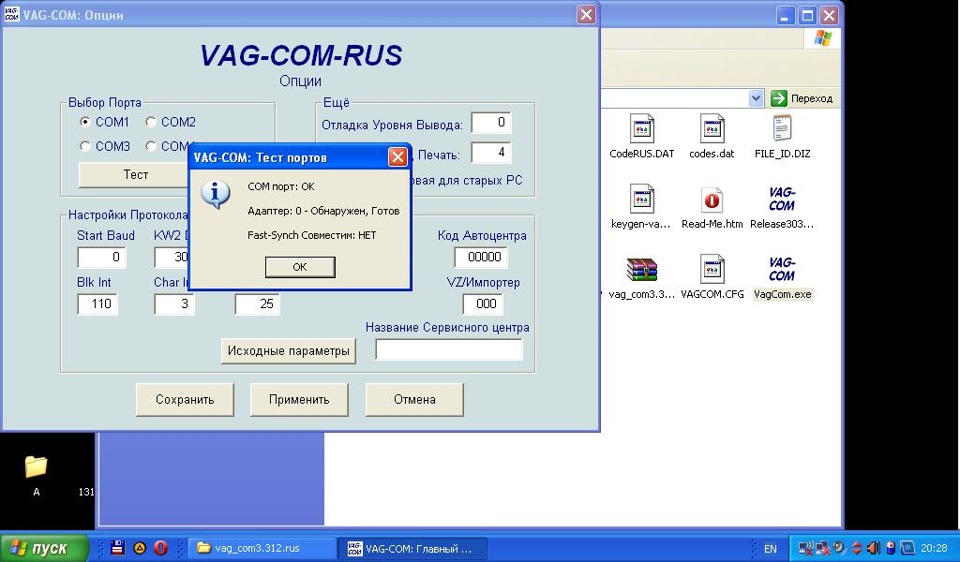Click the tray clock showing 20:28
Screen dimensions: 960x562
pos(934,549)
